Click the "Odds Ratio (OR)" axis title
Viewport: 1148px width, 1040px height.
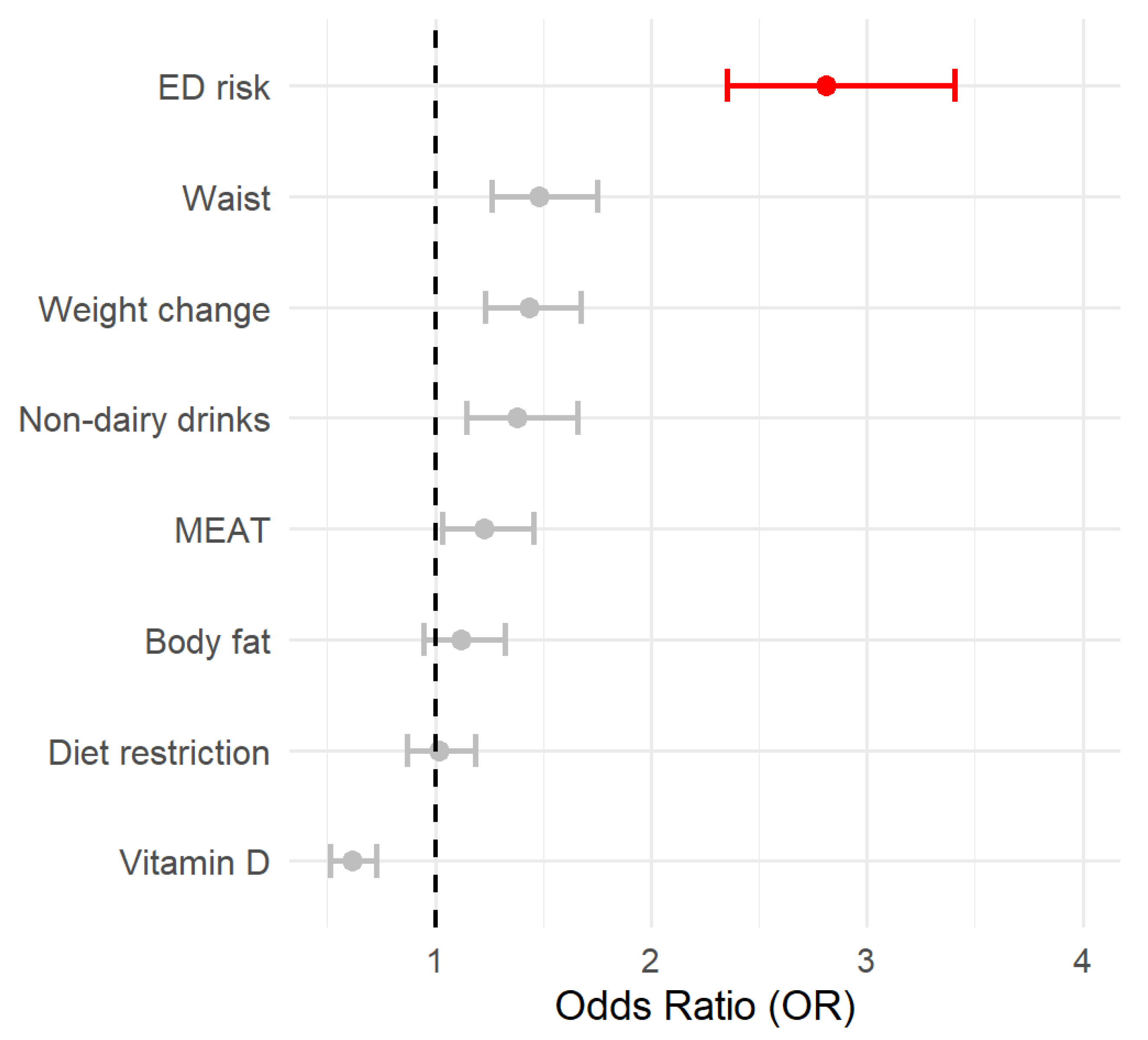pos(705,1006)
